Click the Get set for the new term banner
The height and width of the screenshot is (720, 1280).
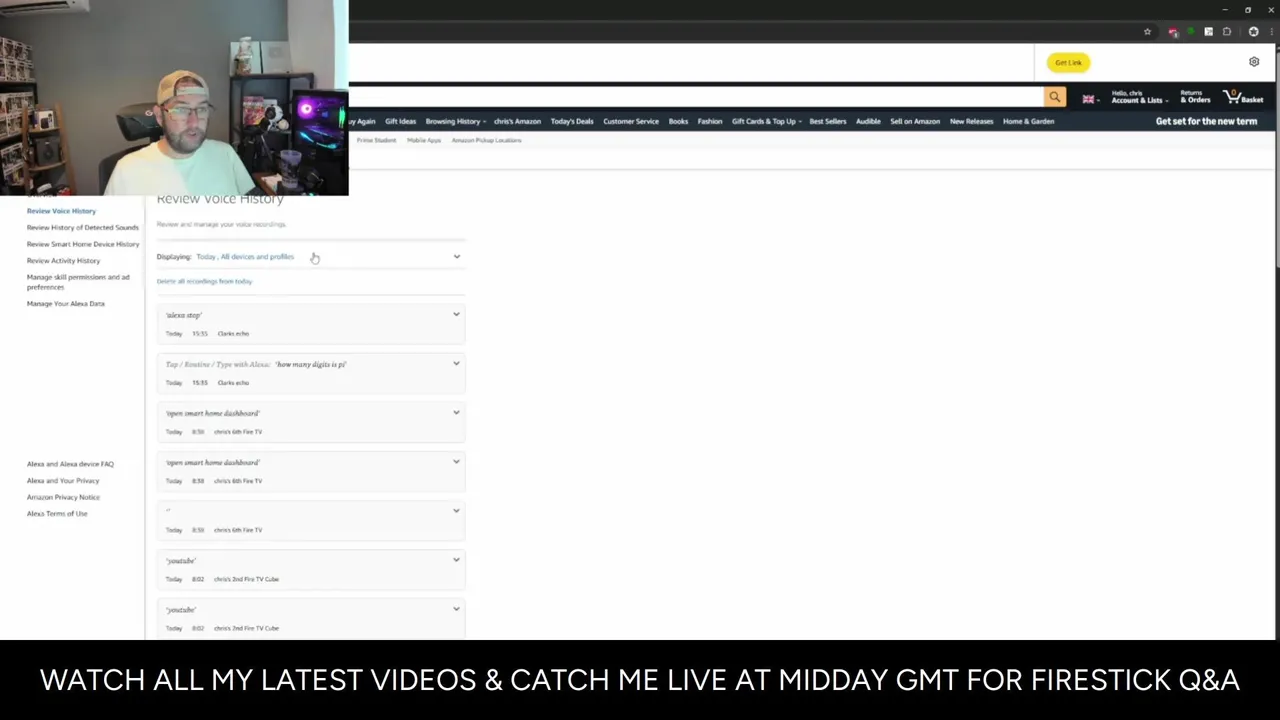point(1206,121)
